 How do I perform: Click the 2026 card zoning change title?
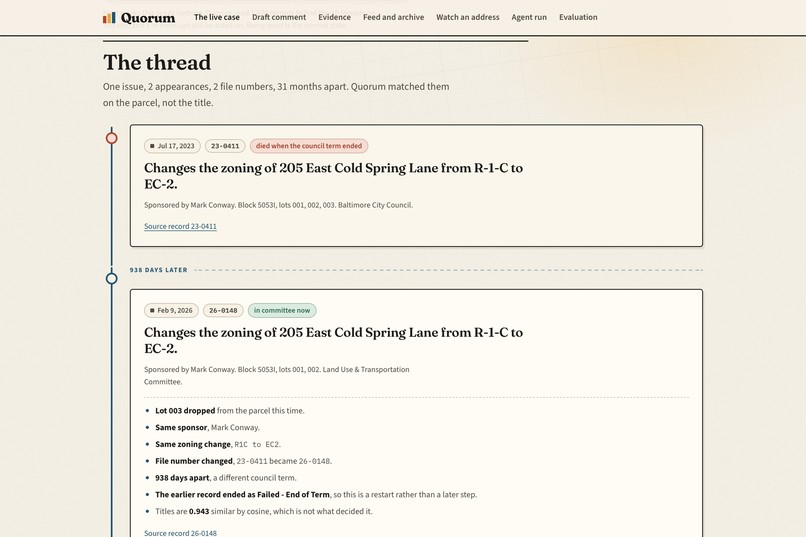coord(333,340)
